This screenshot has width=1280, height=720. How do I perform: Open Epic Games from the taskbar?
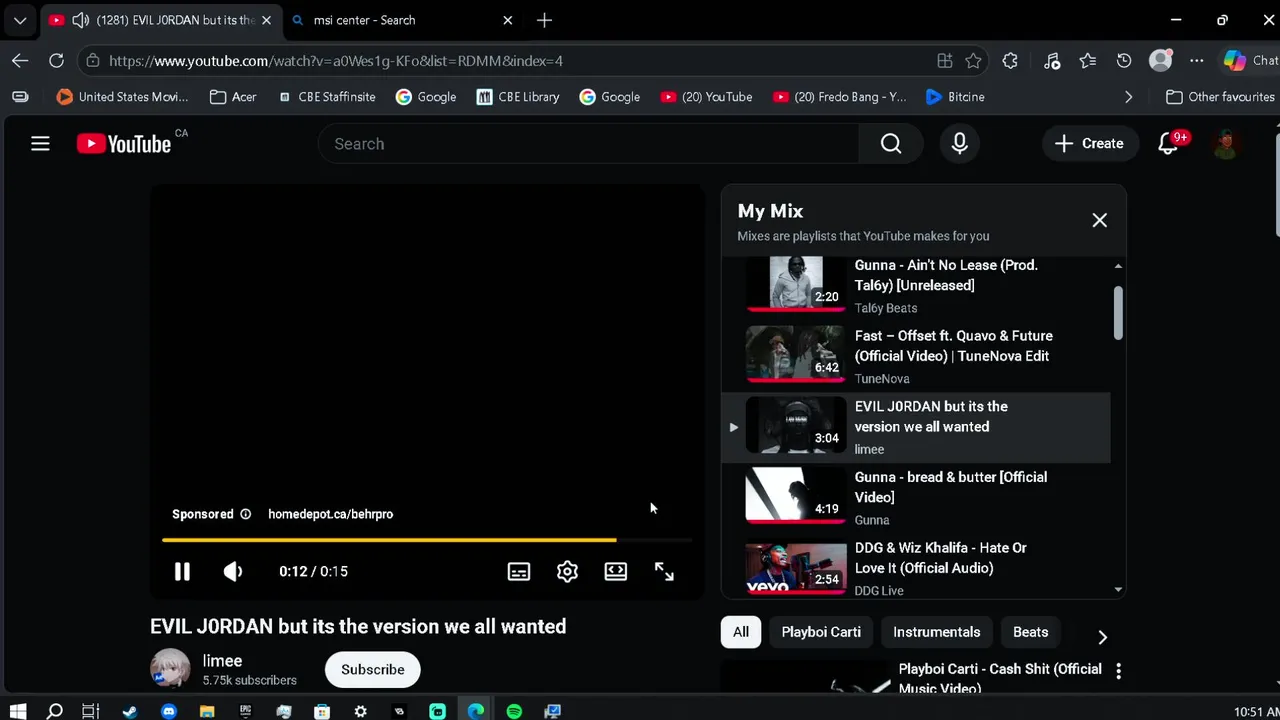coord(245,711)
